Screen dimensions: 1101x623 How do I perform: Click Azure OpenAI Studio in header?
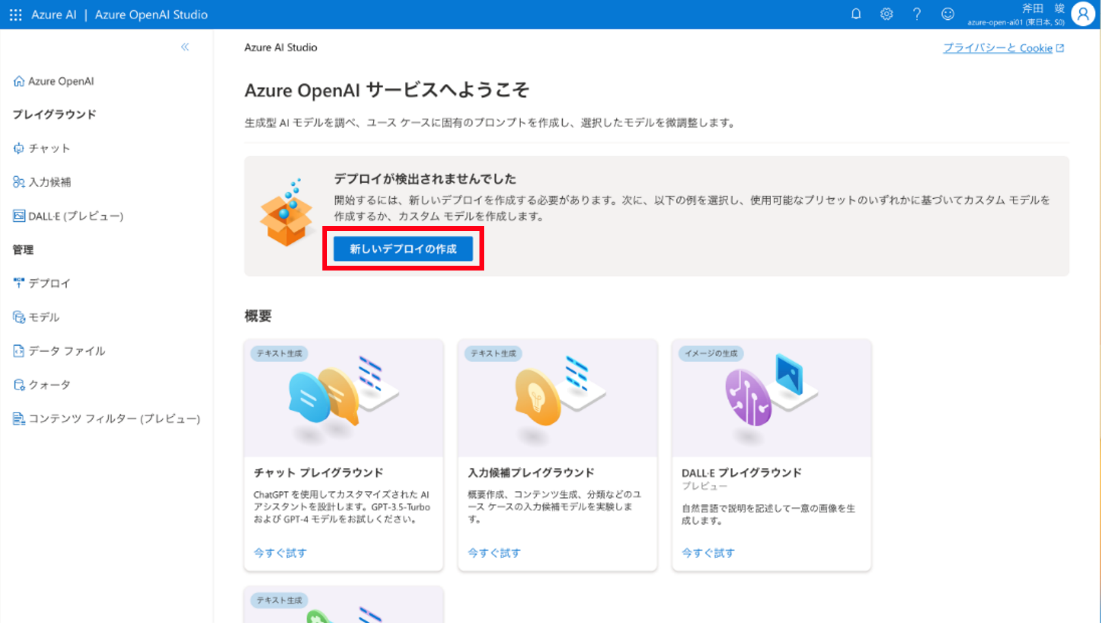click(x=151, y=14)
